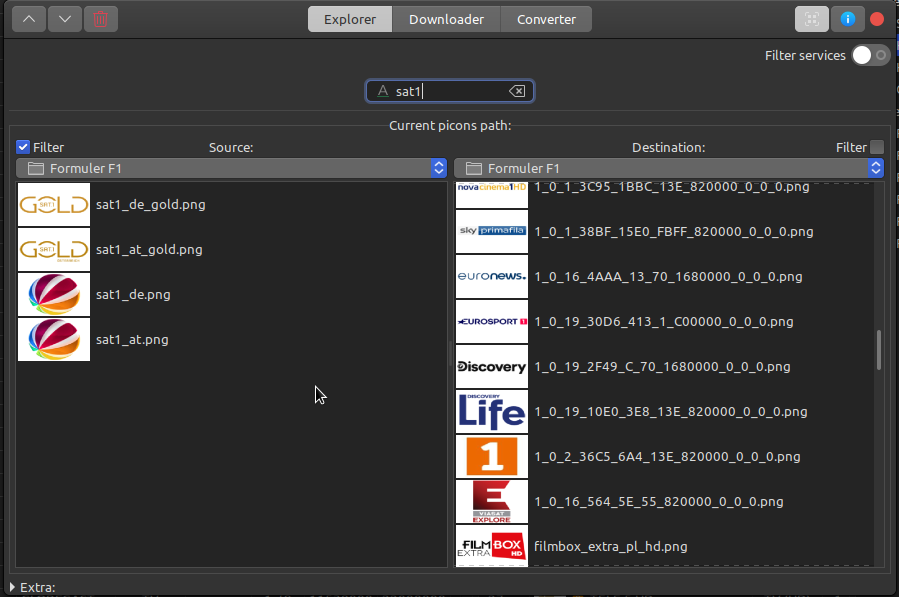This screenshot has width=899, height=597.
Task: Click sat1_de_gold.png file name
Action: (x=151, y=205)
